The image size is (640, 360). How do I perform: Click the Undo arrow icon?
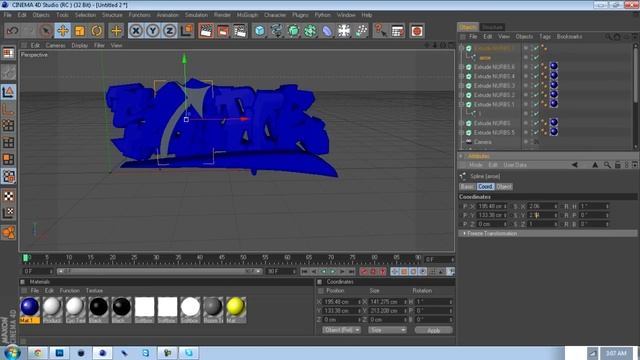pyautogui.click(x=12, y=31)
